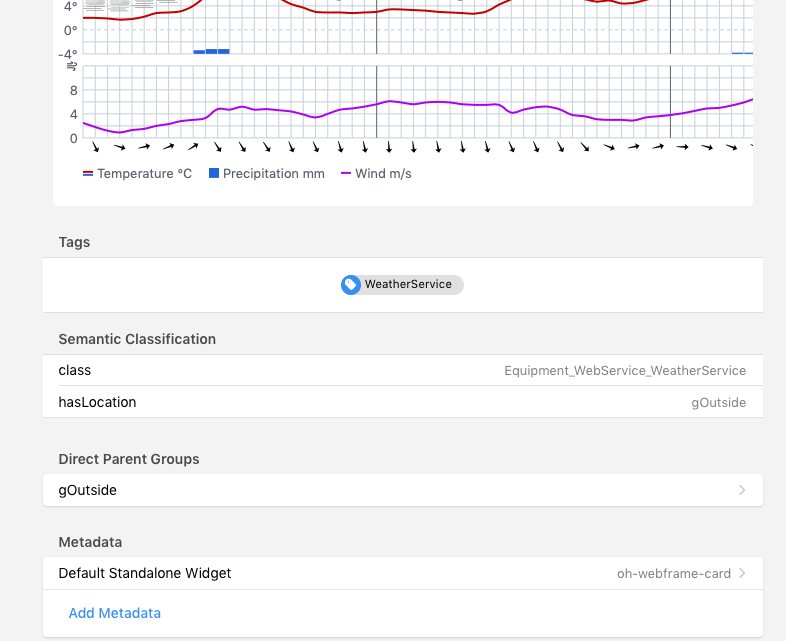Open the gOutside group under Direct Parent Groups
Viewport: 786px width, 641px height.
tap(88, 490)
